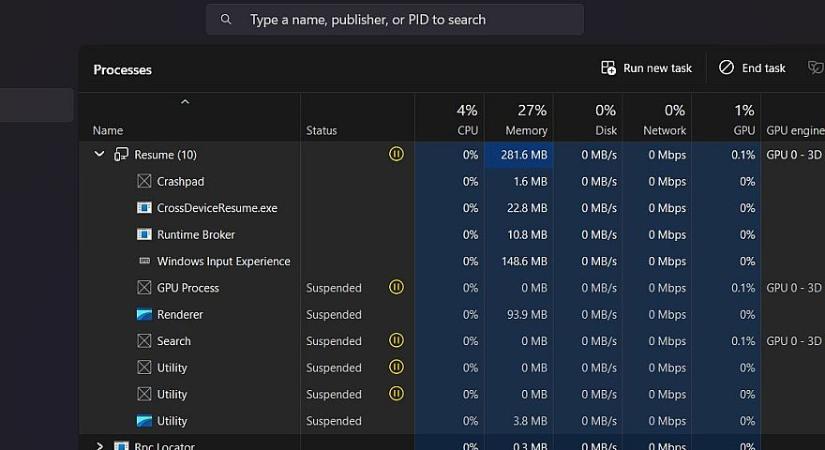
Task: Click the CrossDeviceResume.exe process icon
Action: tap(144, 208)
